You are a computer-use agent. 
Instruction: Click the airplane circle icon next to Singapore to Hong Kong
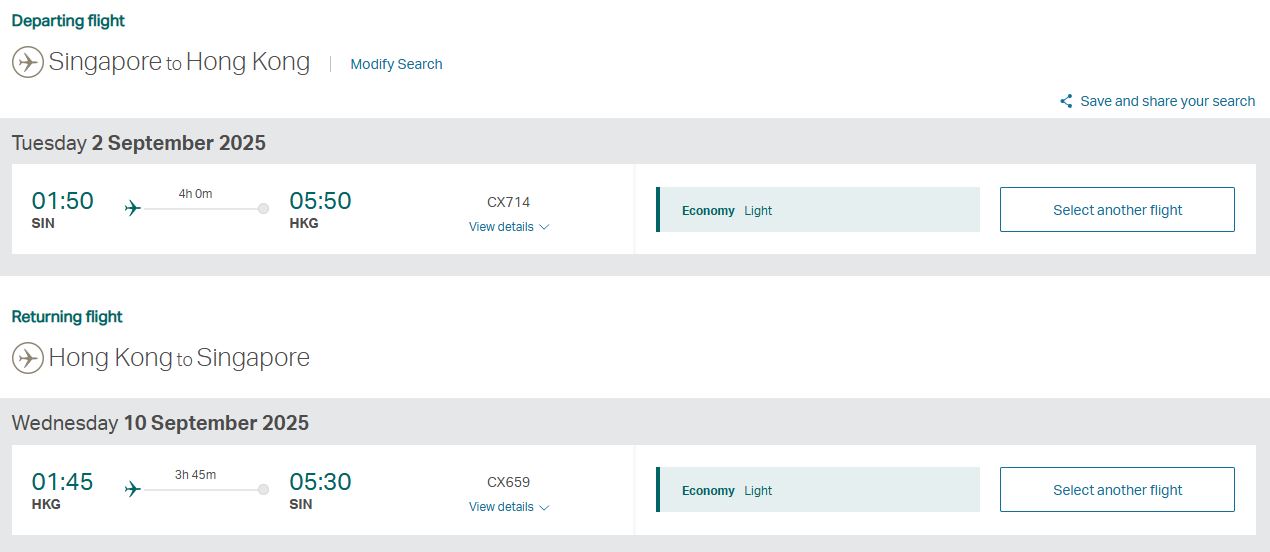28,62
